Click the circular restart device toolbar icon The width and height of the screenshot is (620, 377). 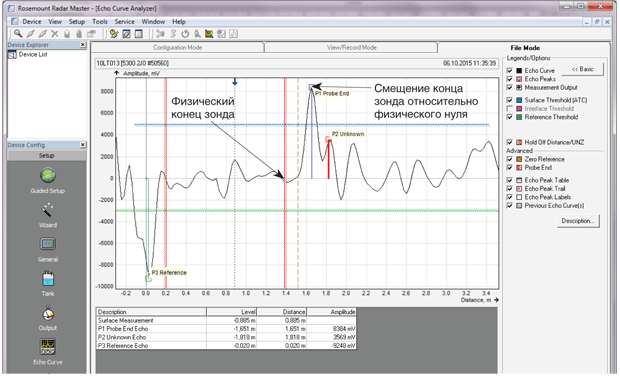tap(185, 34)
